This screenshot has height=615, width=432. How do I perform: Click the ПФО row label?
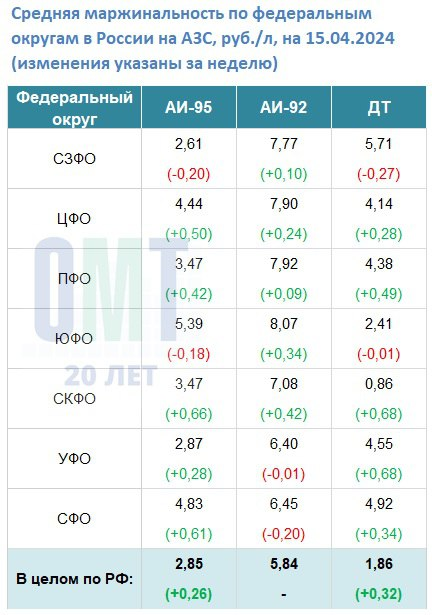click(74, 279)
